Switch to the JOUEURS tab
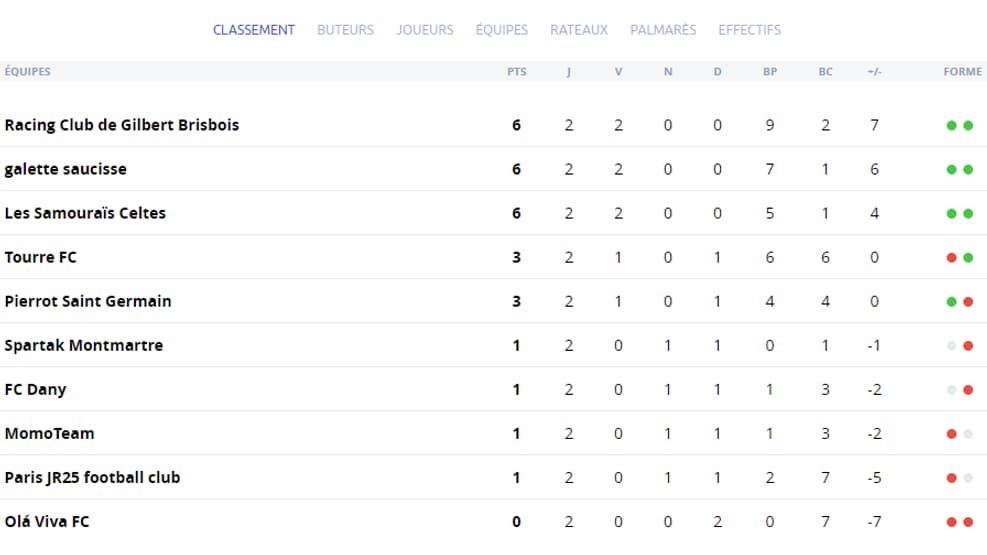 click(x=424, y=30)
